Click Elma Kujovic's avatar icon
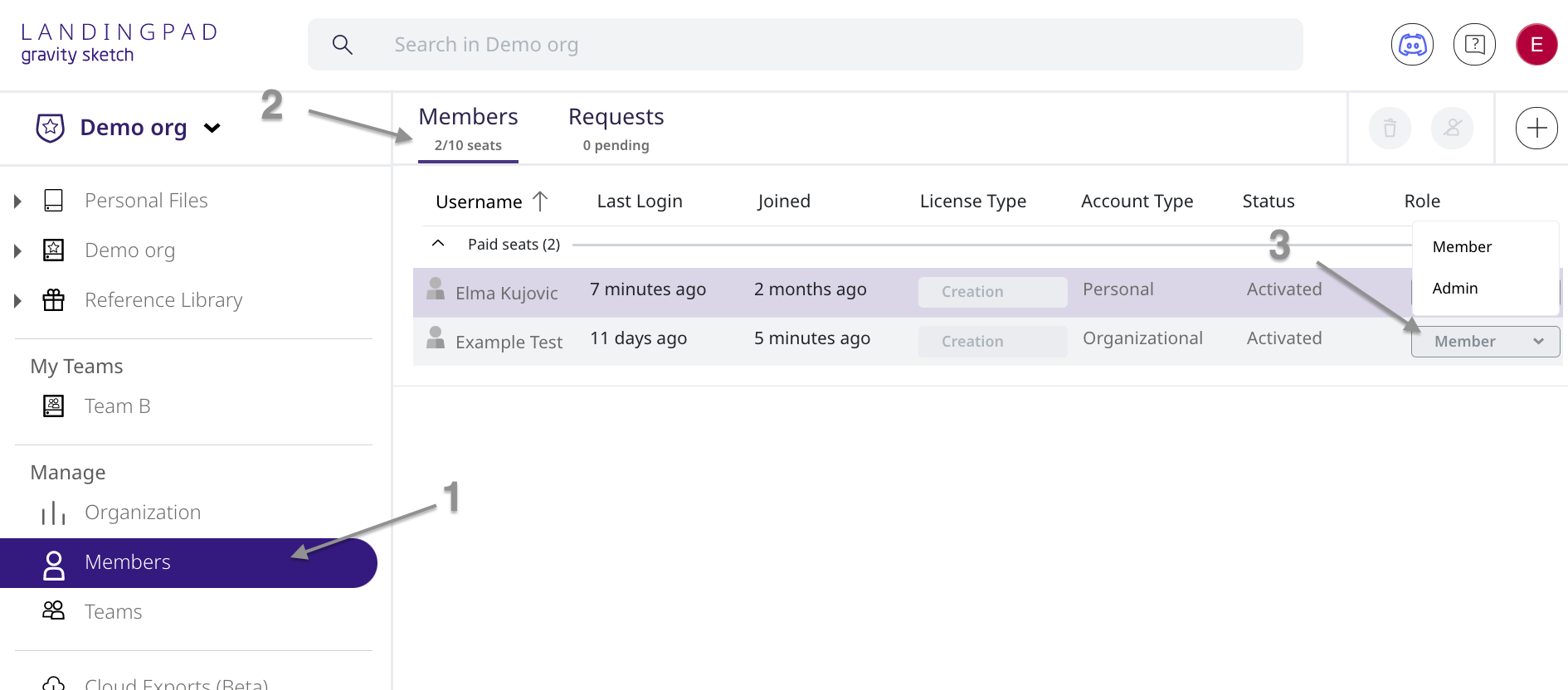The height and width of the screenshot is (690, 1568). tap(436, 289)
